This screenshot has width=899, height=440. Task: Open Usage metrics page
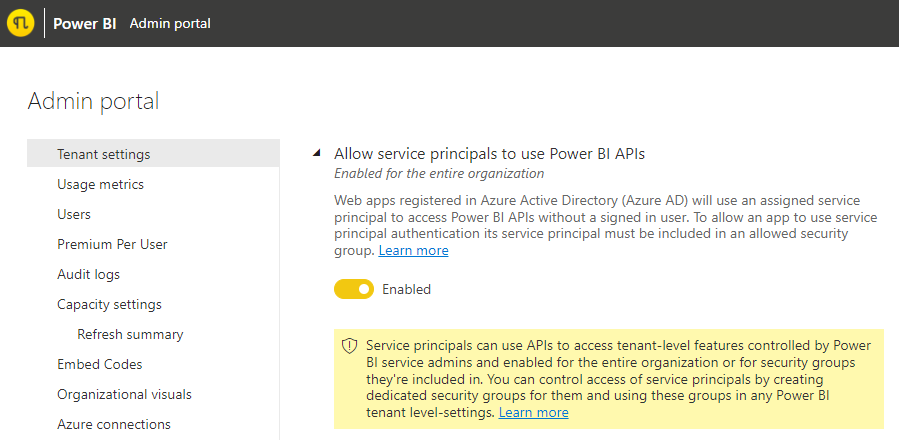[100, 184]
